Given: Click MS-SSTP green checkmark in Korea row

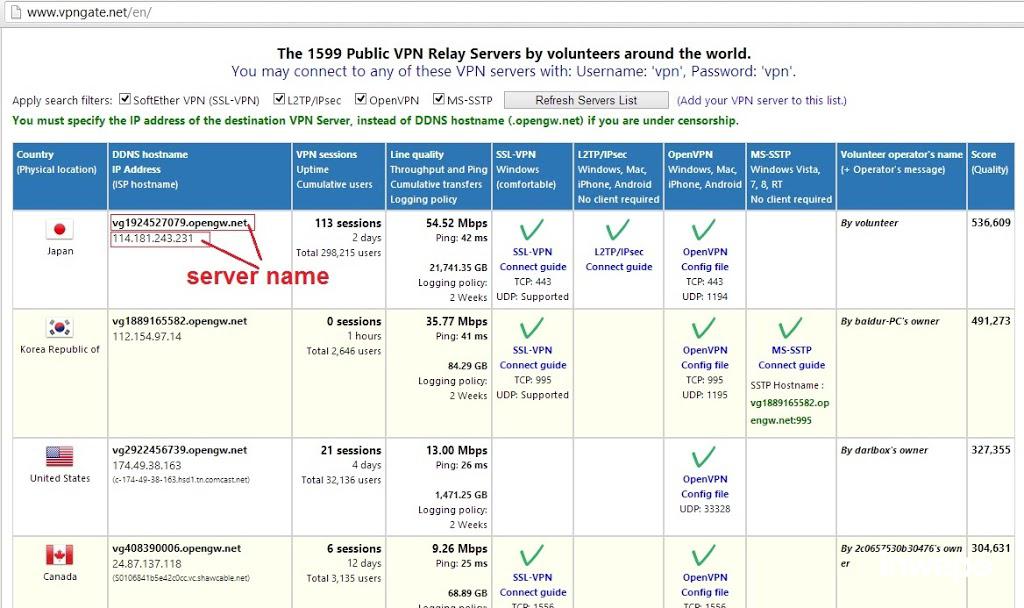Looking at the screenshot, I should (x=790, y=328).
